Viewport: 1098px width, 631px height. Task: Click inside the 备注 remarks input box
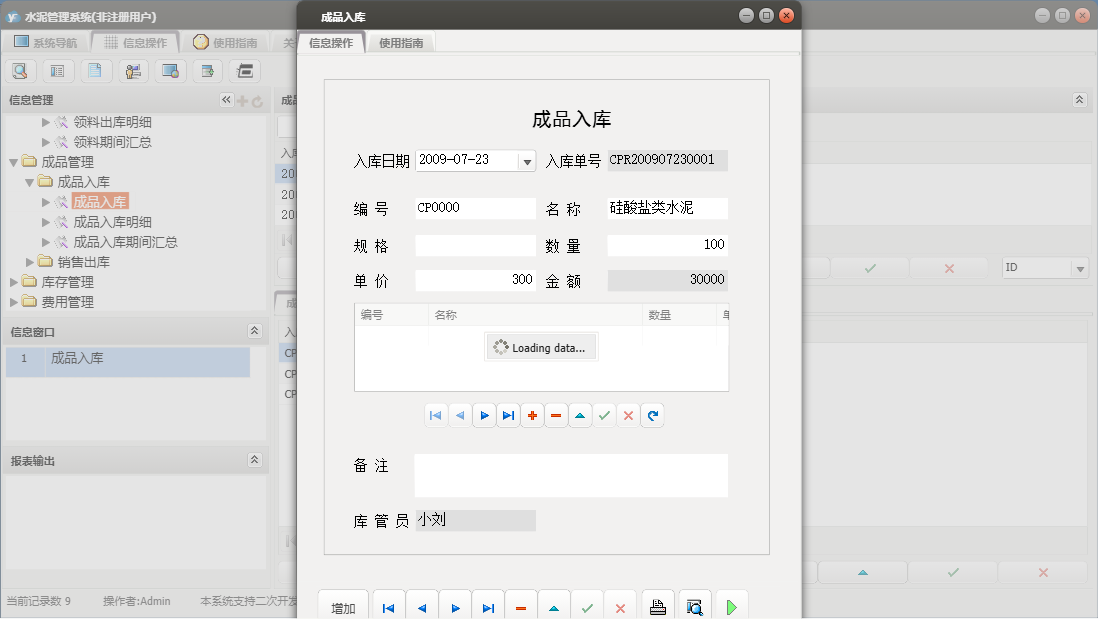coord(570,475)
